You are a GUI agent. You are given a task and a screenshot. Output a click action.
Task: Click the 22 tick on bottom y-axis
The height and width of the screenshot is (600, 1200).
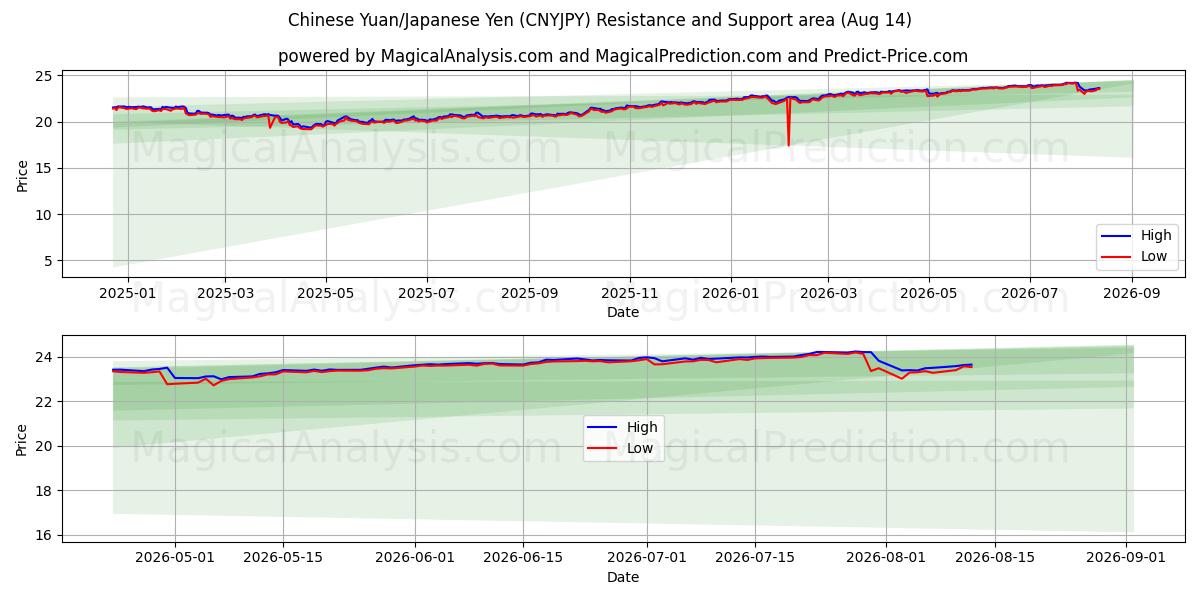coord(46,402)
